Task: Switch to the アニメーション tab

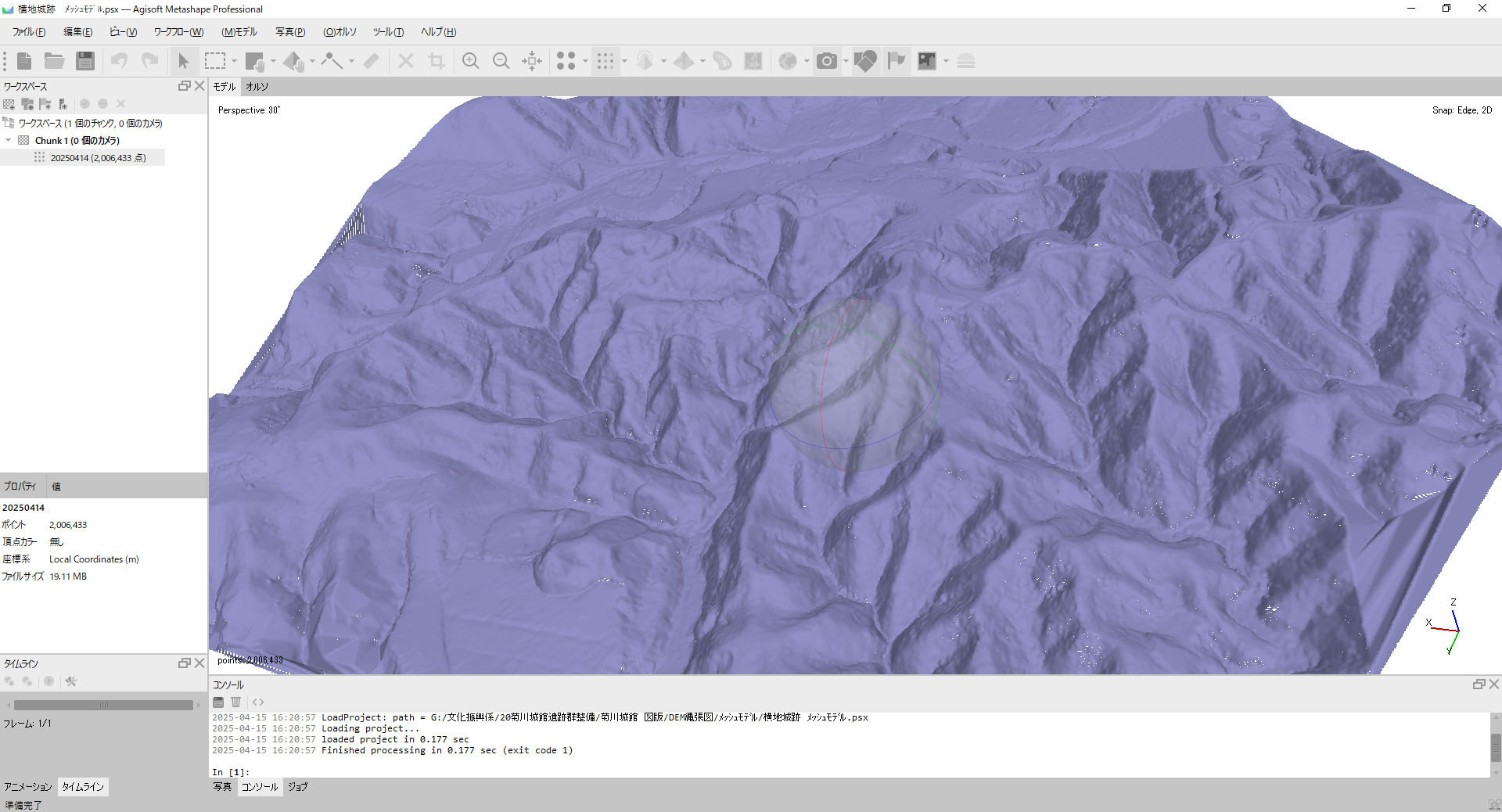Action: click(x=28, y=787)
